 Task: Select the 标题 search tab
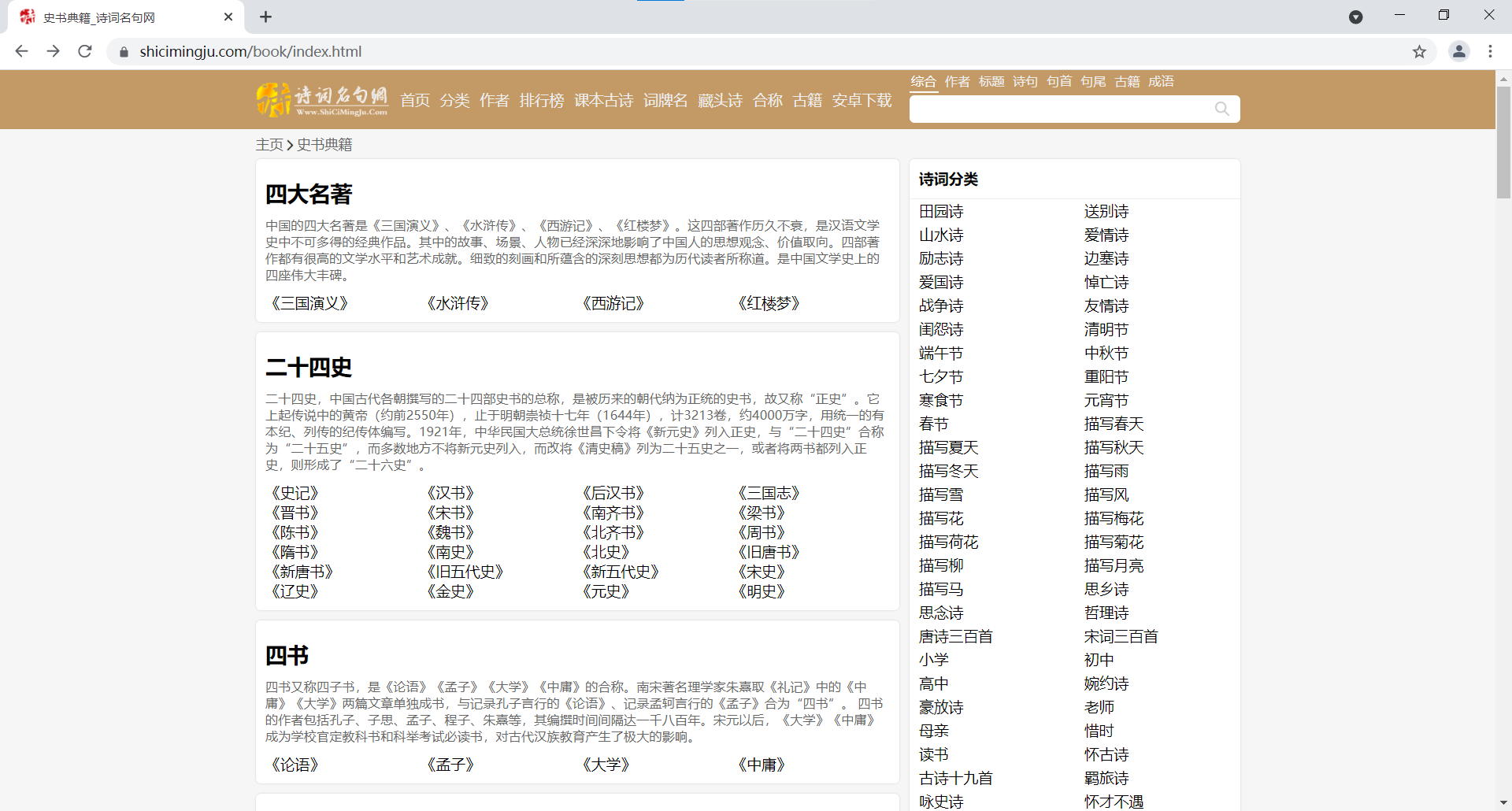[991, 81]
